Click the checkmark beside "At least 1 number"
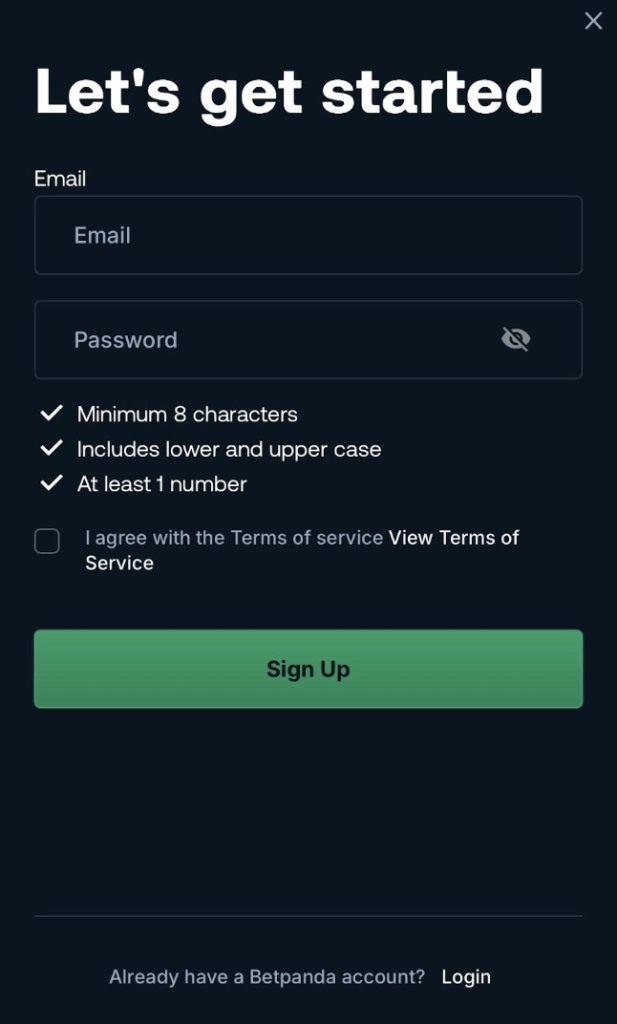The height and width of the screenshot is (1024, 617). click(x=49, y=483)
